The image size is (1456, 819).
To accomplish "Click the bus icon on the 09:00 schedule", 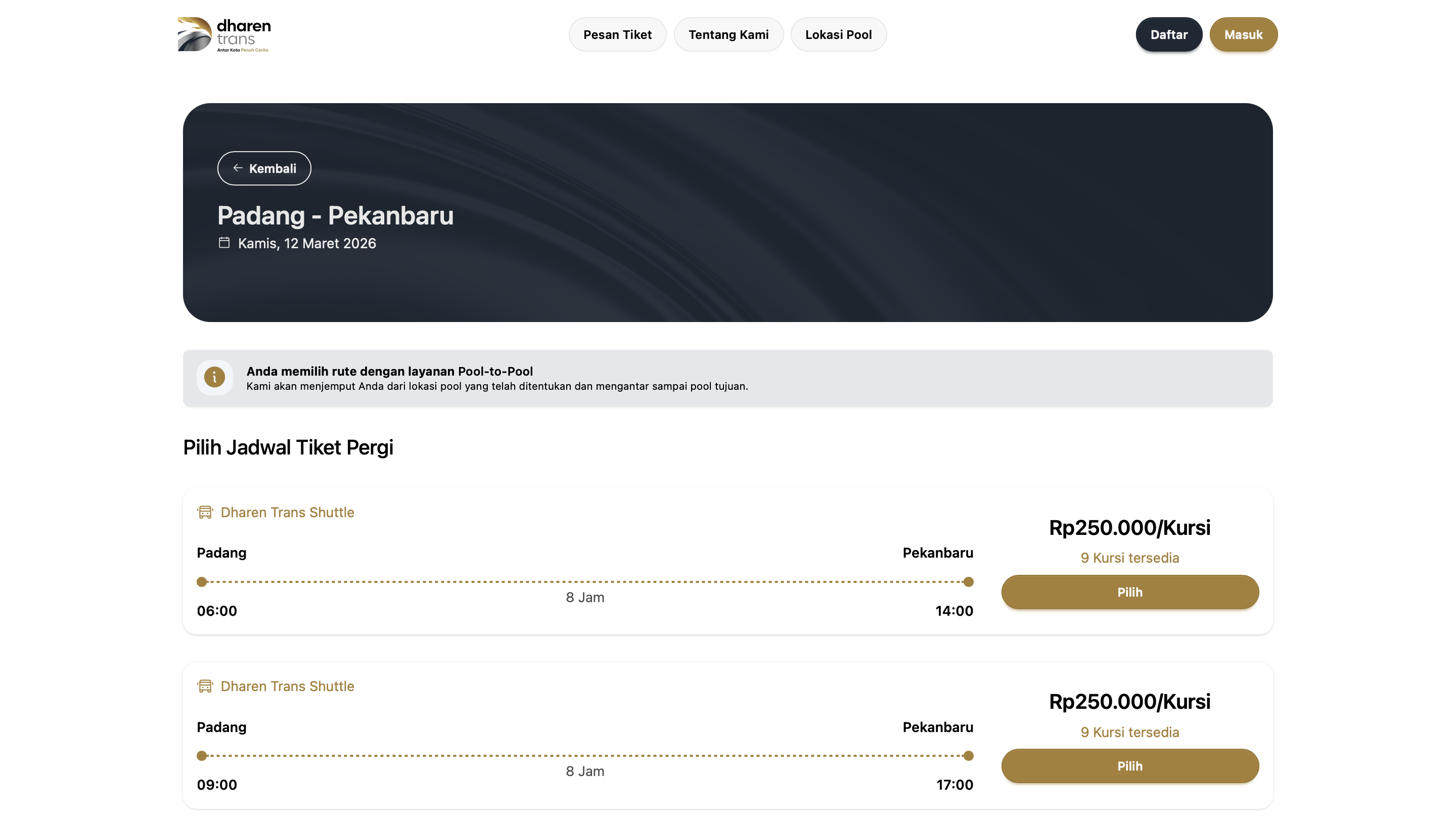I will (205, 686).
